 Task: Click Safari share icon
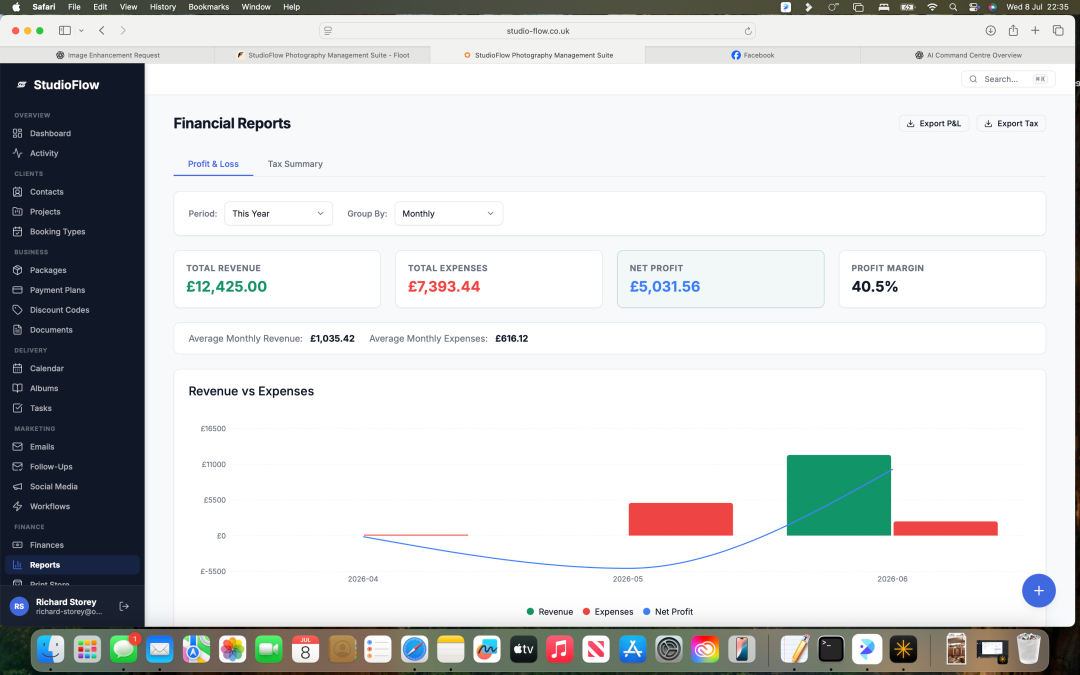(x=1013, y=30)
